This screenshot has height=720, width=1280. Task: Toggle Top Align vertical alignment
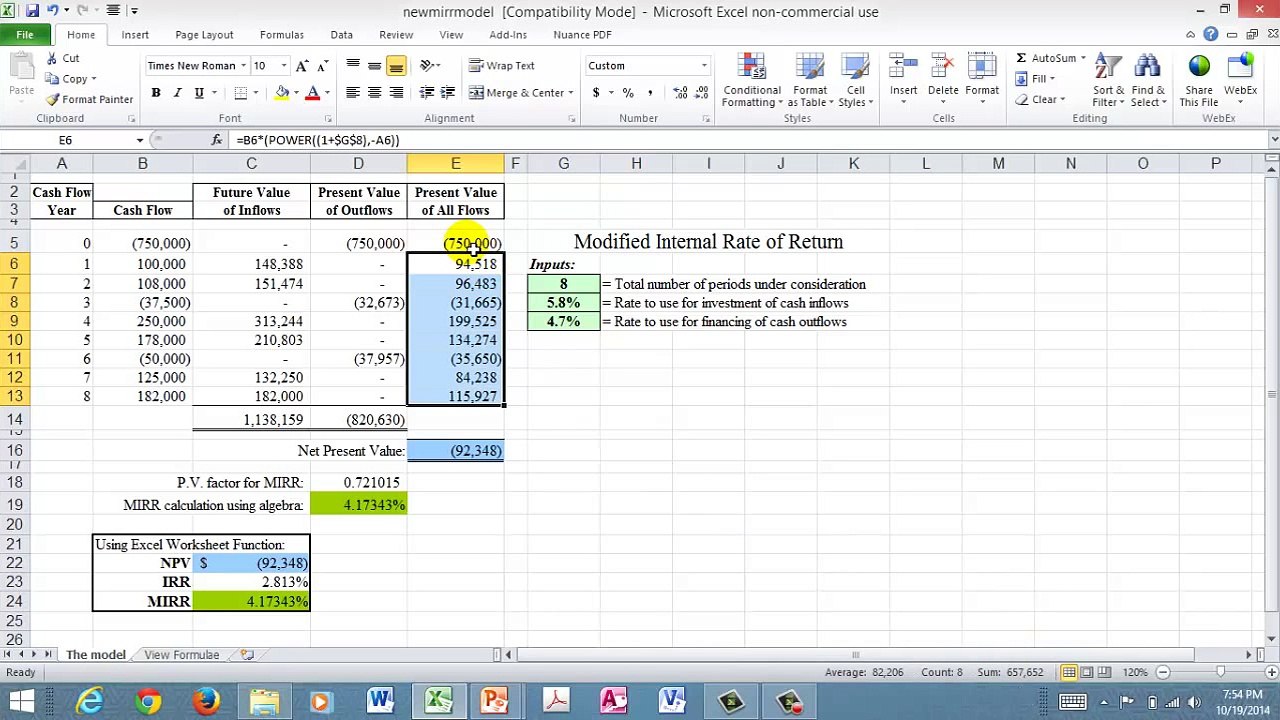coord(353,66)
